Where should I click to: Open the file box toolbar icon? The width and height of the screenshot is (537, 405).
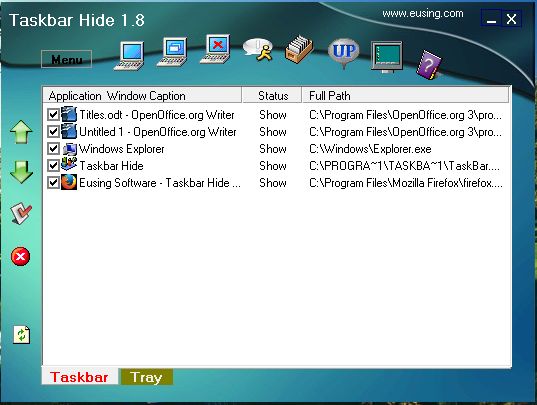[299, 49]
